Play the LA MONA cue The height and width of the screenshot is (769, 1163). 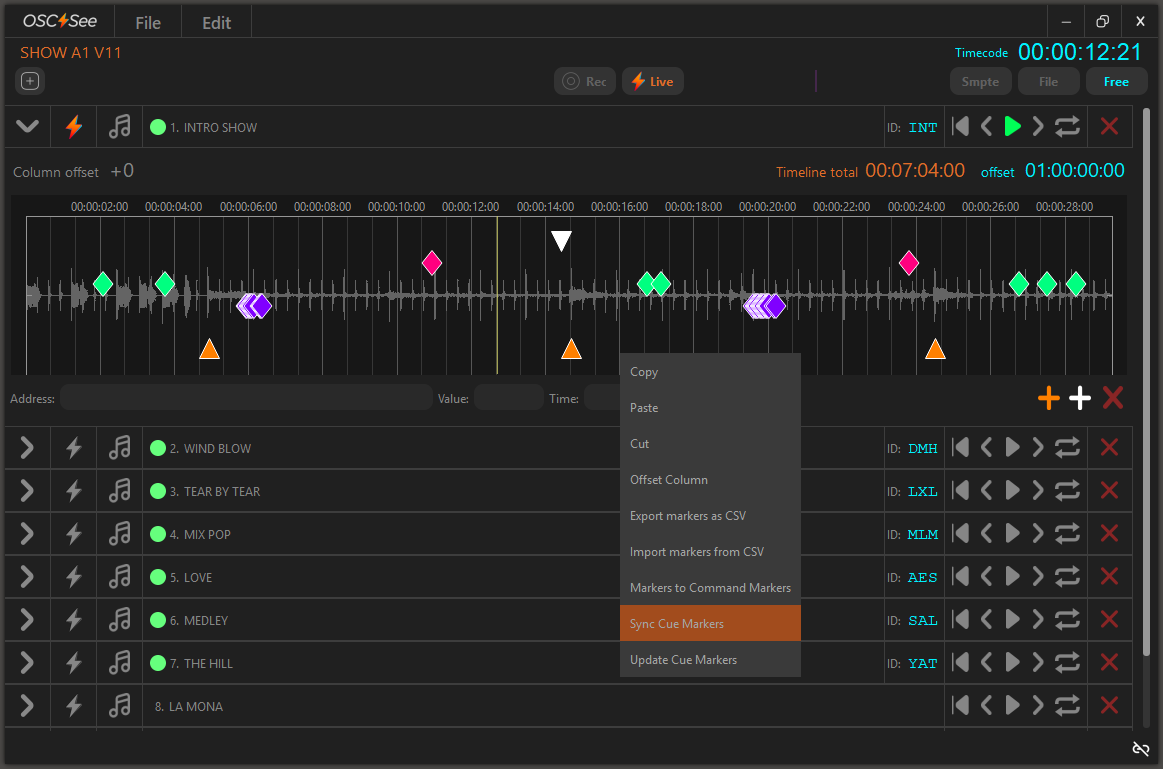1012,705
